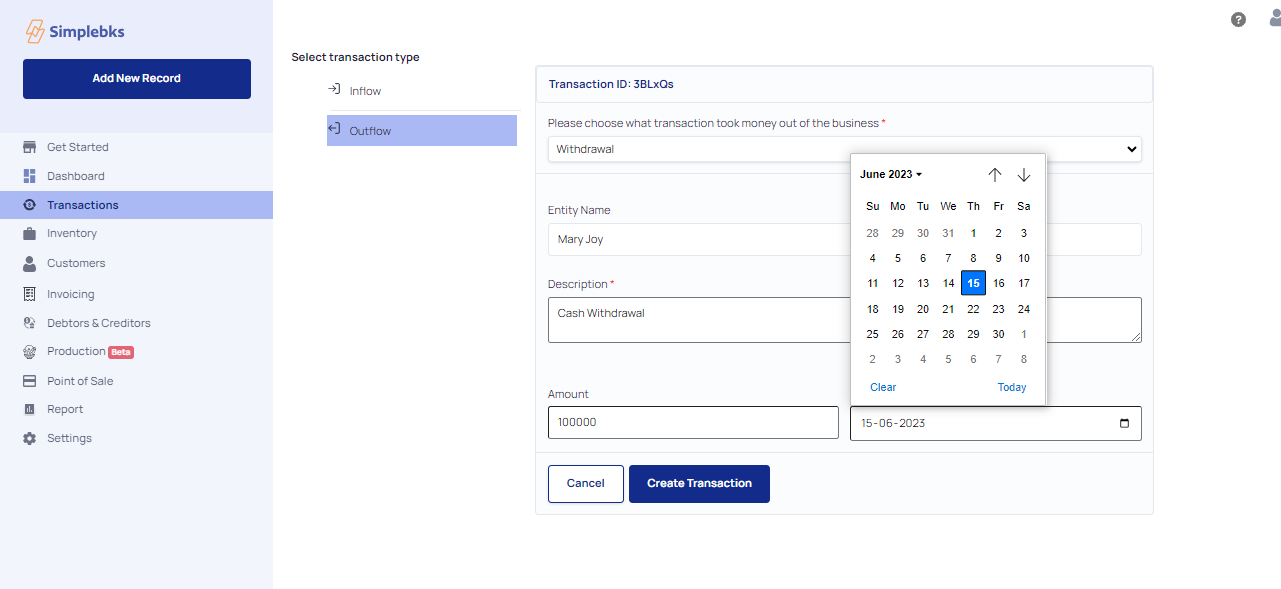
Task: Open Debtors & Creditors in the sidebar
Action: [99, 323]
